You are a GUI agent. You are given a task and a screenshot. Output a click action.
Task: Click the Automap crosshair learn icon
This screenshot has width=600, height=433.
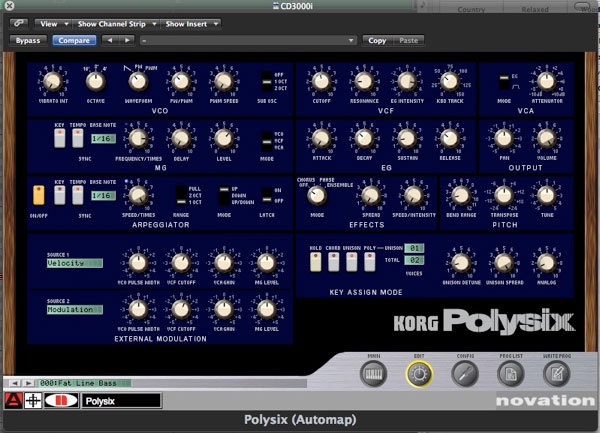click(x=33, y=400)
